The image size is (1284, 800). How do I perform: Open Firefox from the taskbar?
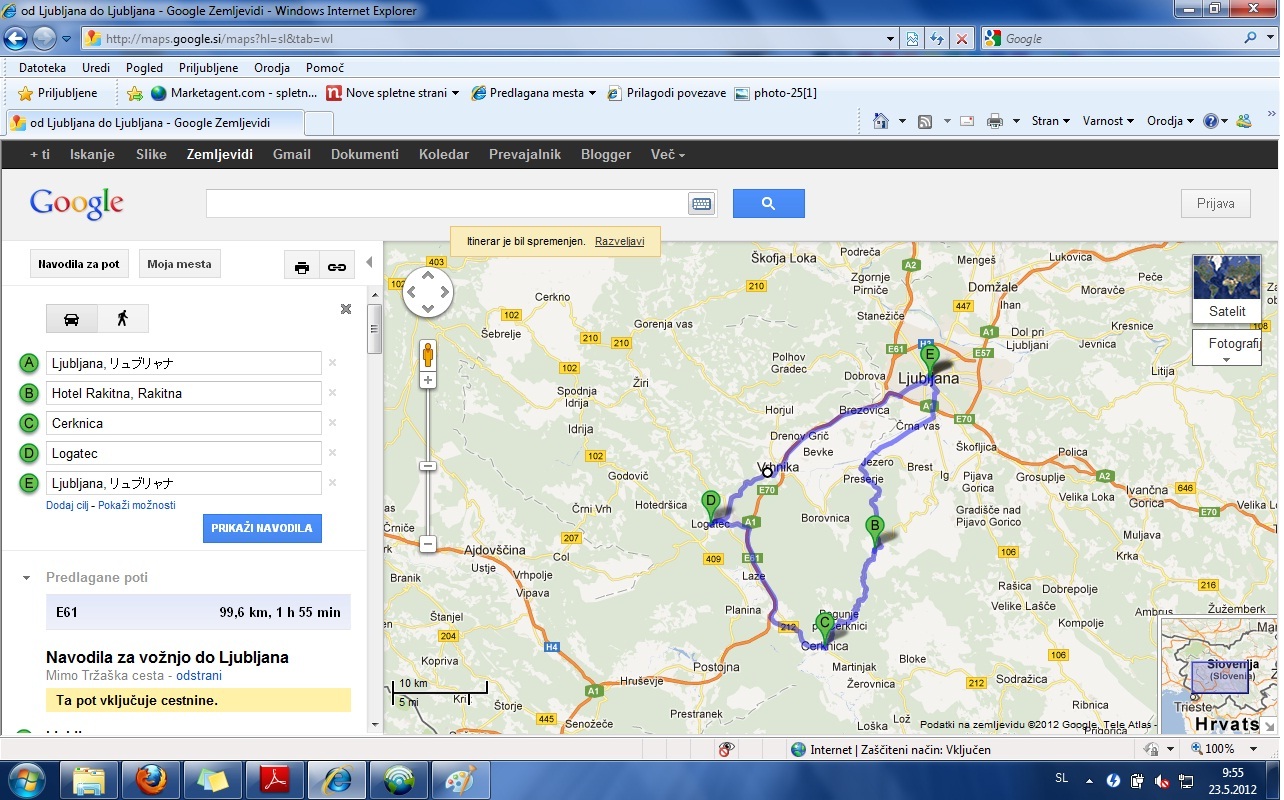click(151, 780)
